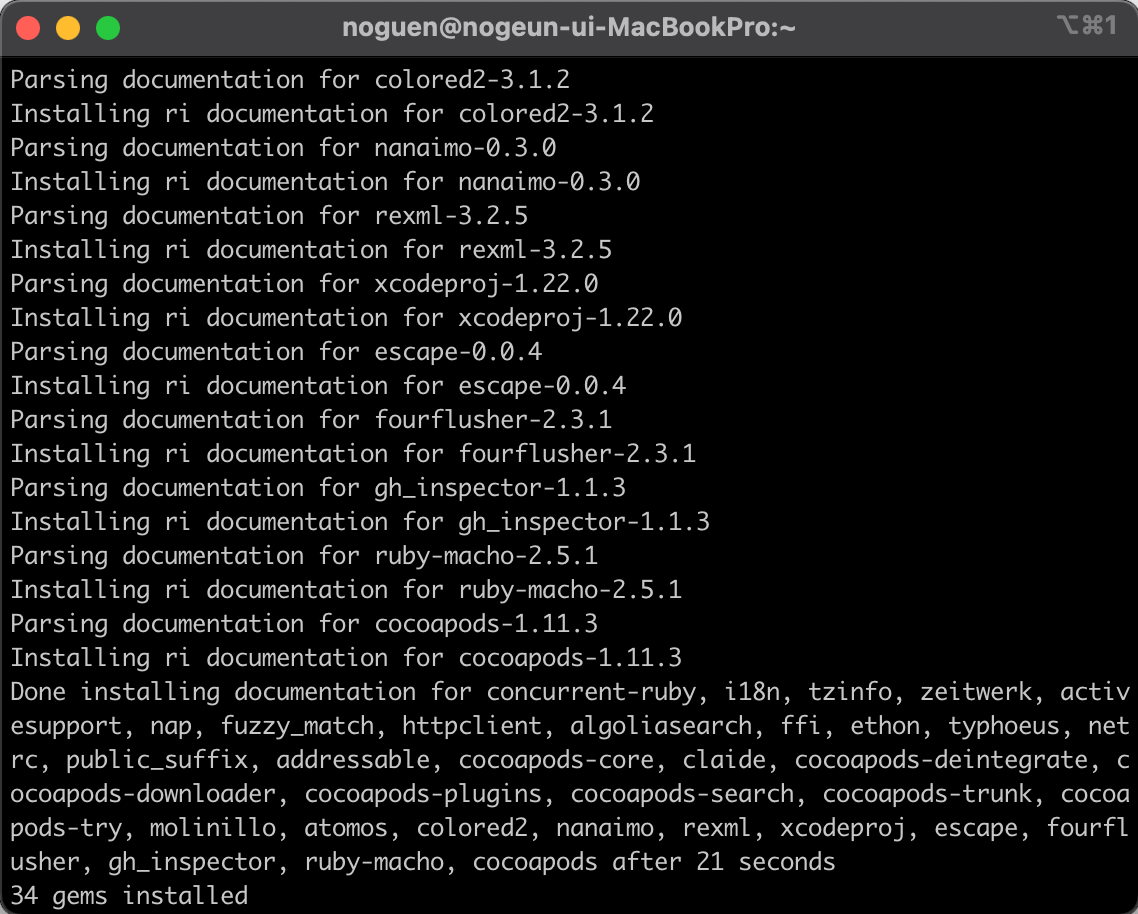The width and height of the screenshot is (1138, 914).
Task: Click the word 'cocoapods-plugins' in the gem list
Action: tap(423, 794)
